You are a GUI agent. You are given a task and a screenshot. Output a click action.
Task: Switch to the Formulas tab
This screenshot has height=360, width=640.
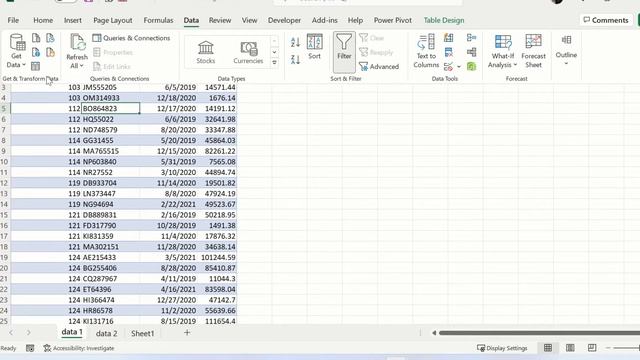point(158,20)
